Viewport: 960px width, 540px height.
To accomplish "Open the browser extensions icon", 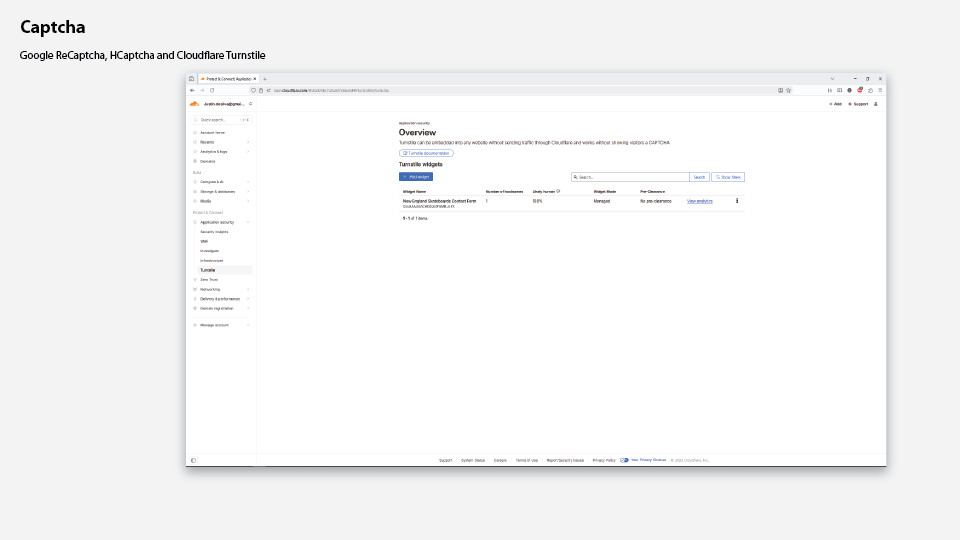I will click(x=870, y=90).
